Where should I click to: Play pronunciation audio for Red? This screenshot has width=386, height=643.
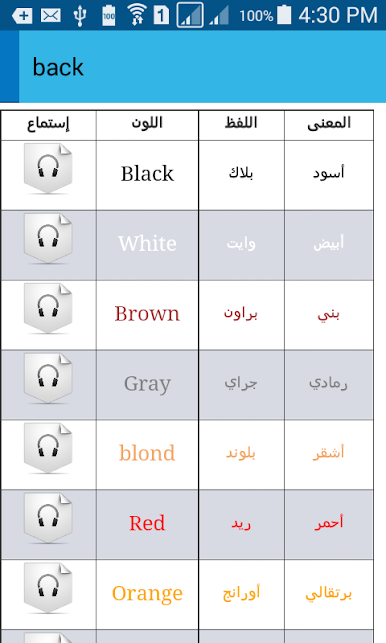pos(48,518)
